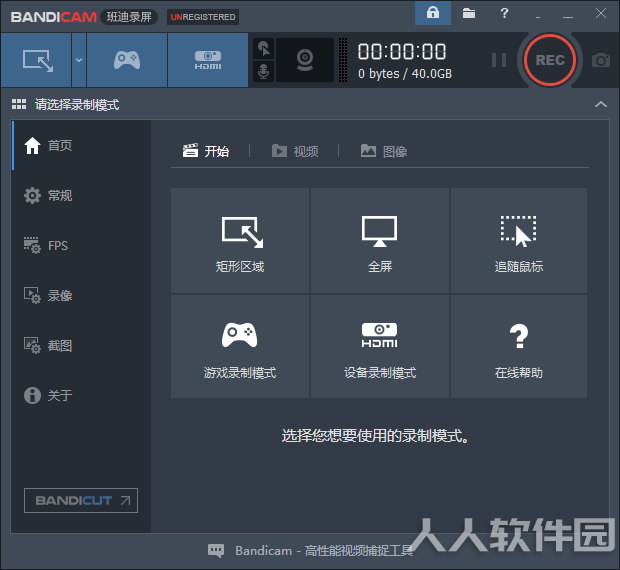Switch to HDMI device recording mode in toolbar
The width and height of the screenshot is (620, 570).
pos(208,60)
